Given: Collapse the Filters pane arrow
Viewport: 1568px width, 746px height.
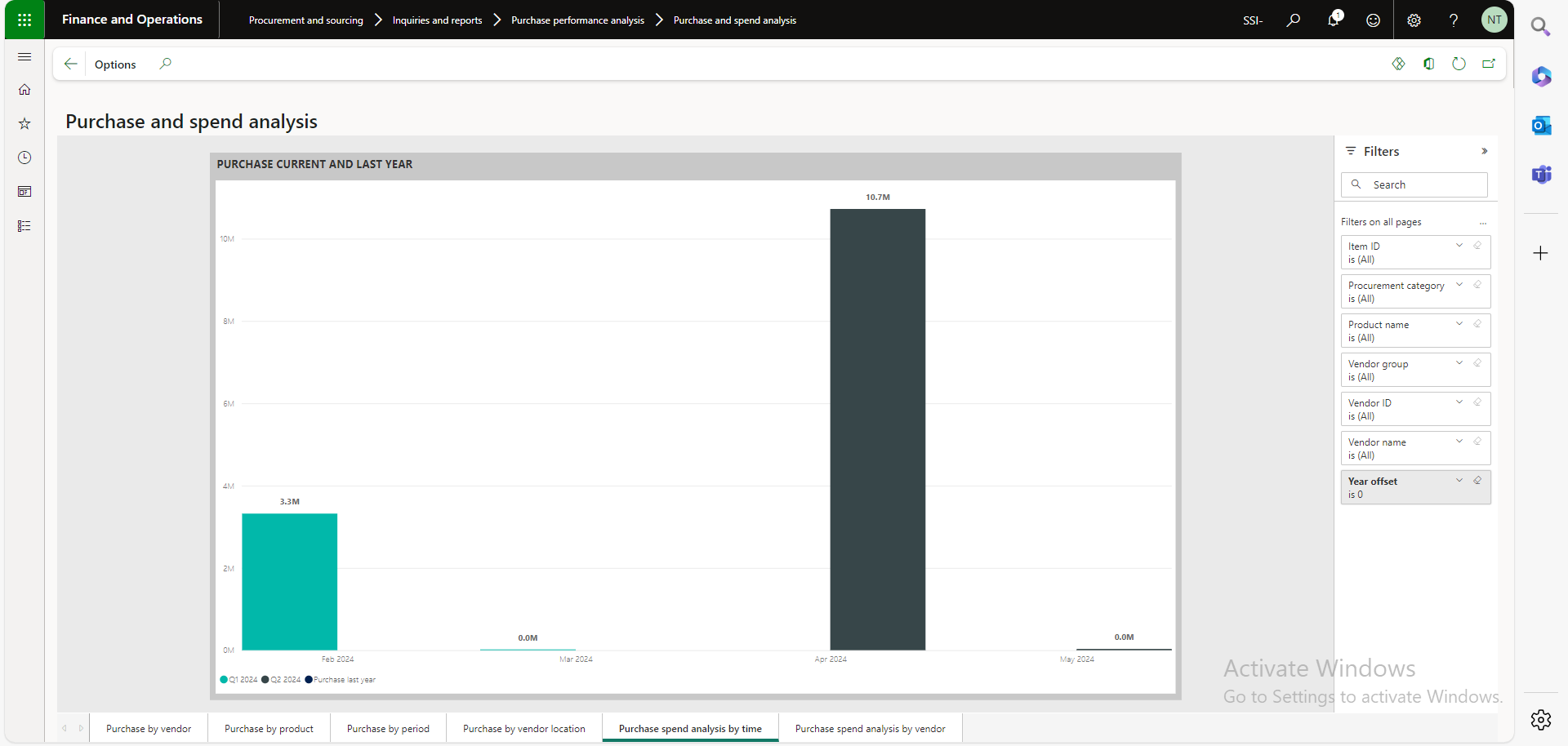Looking at the screenshot, I should [x=1484, y=151].
